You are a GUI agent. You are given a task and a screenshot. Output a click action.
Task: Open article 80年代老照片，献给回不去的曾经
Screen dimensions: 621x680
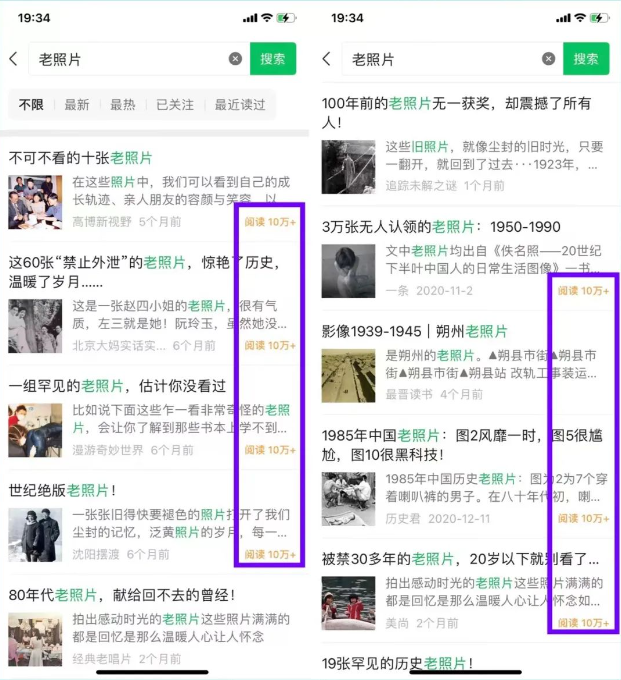[122, 595]
